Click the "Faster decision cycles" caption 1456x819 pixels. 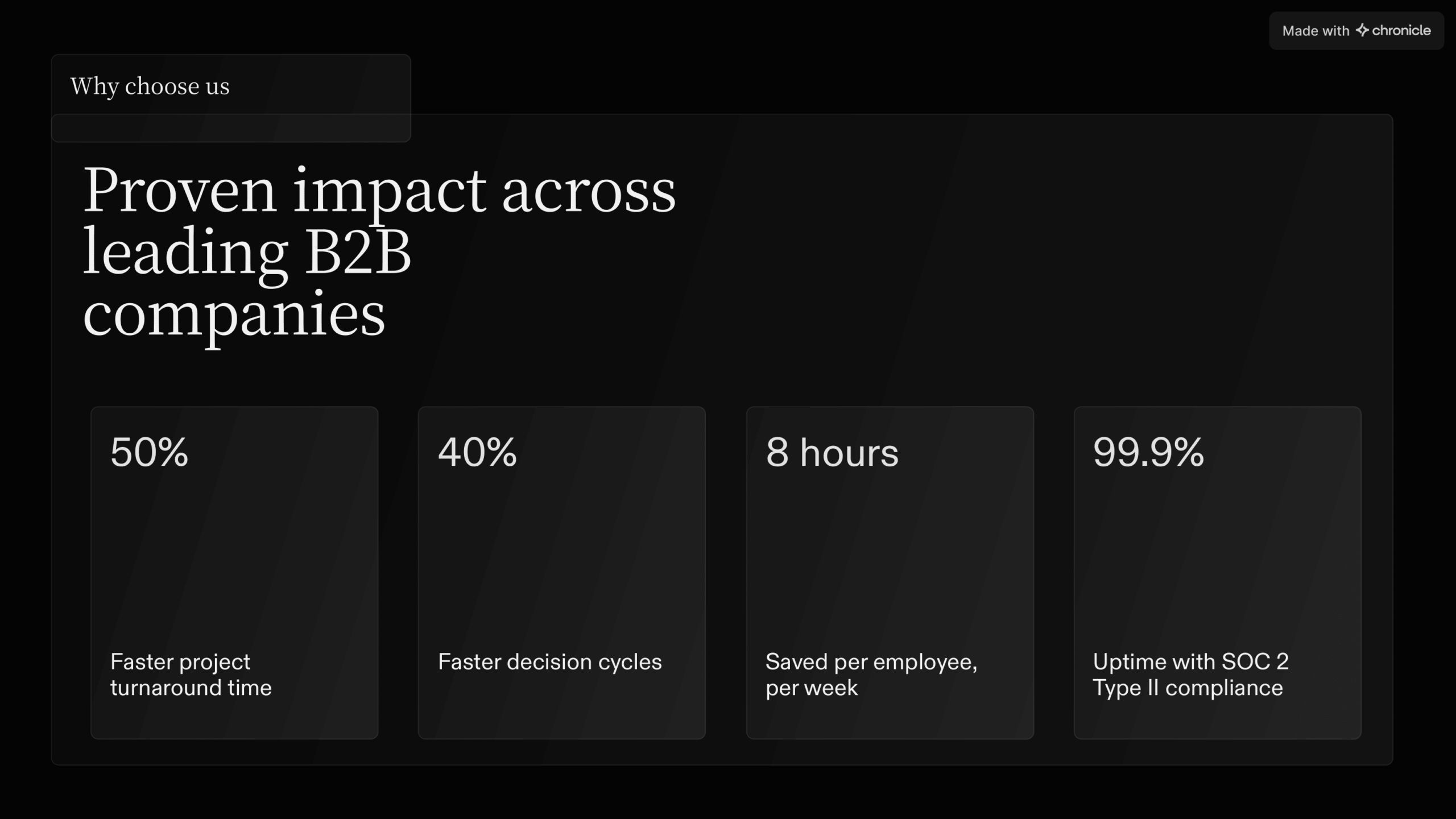[x=549, y=662]
